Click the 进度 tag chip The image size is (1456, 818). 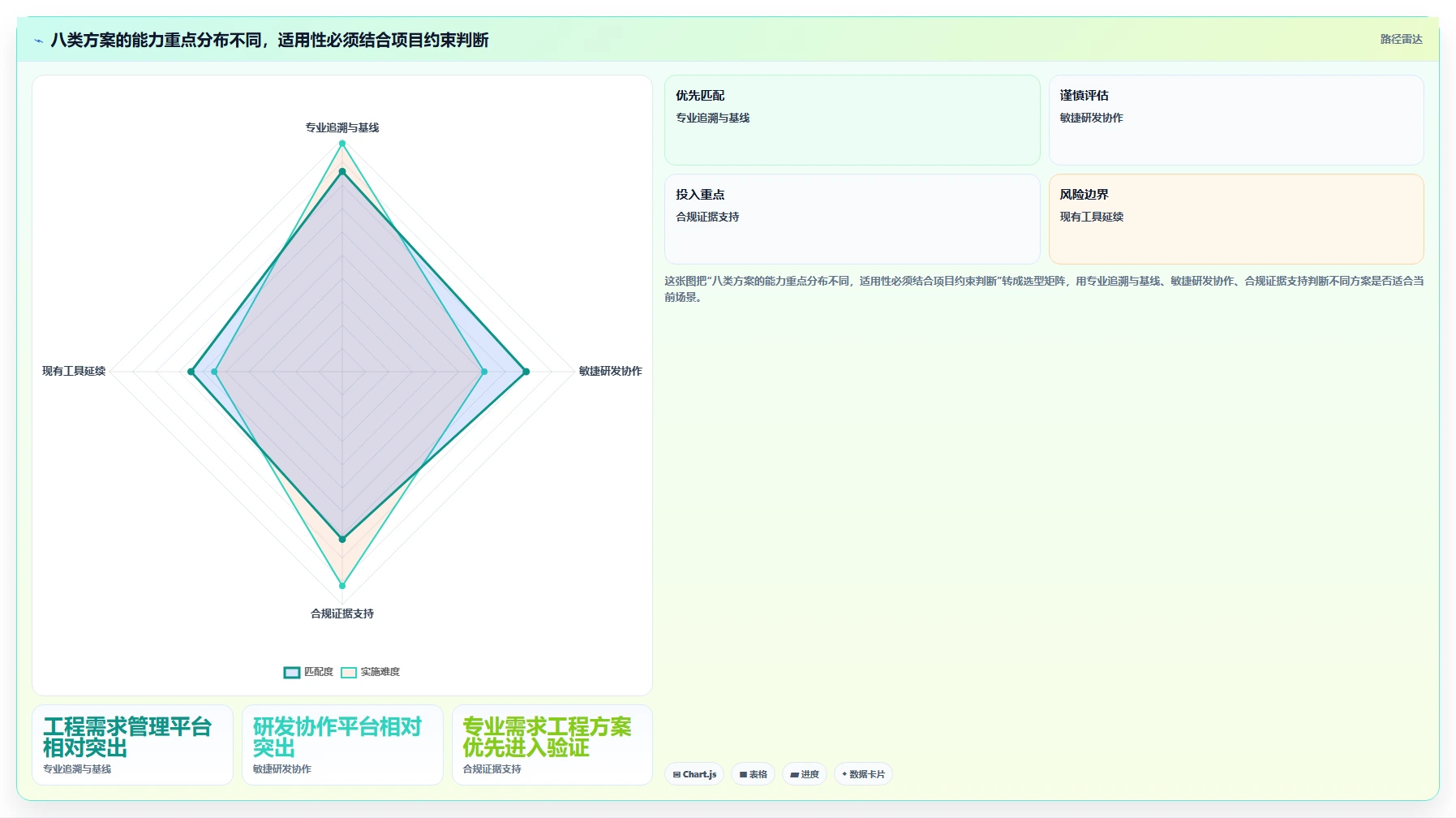click(805, 774)
